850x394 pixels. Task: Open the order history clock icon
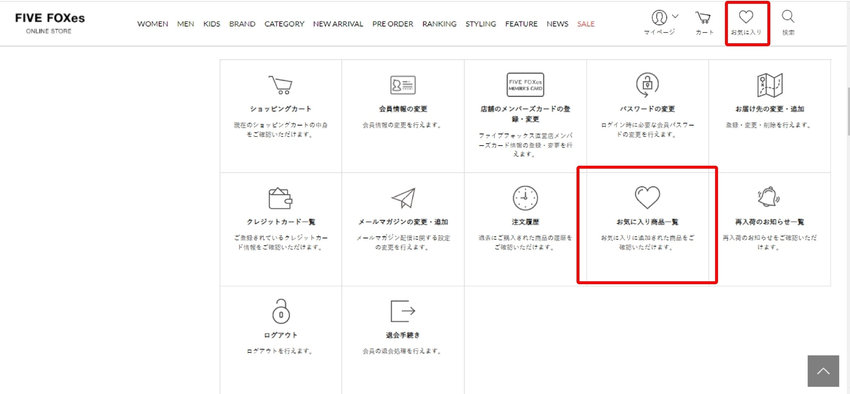525,198
